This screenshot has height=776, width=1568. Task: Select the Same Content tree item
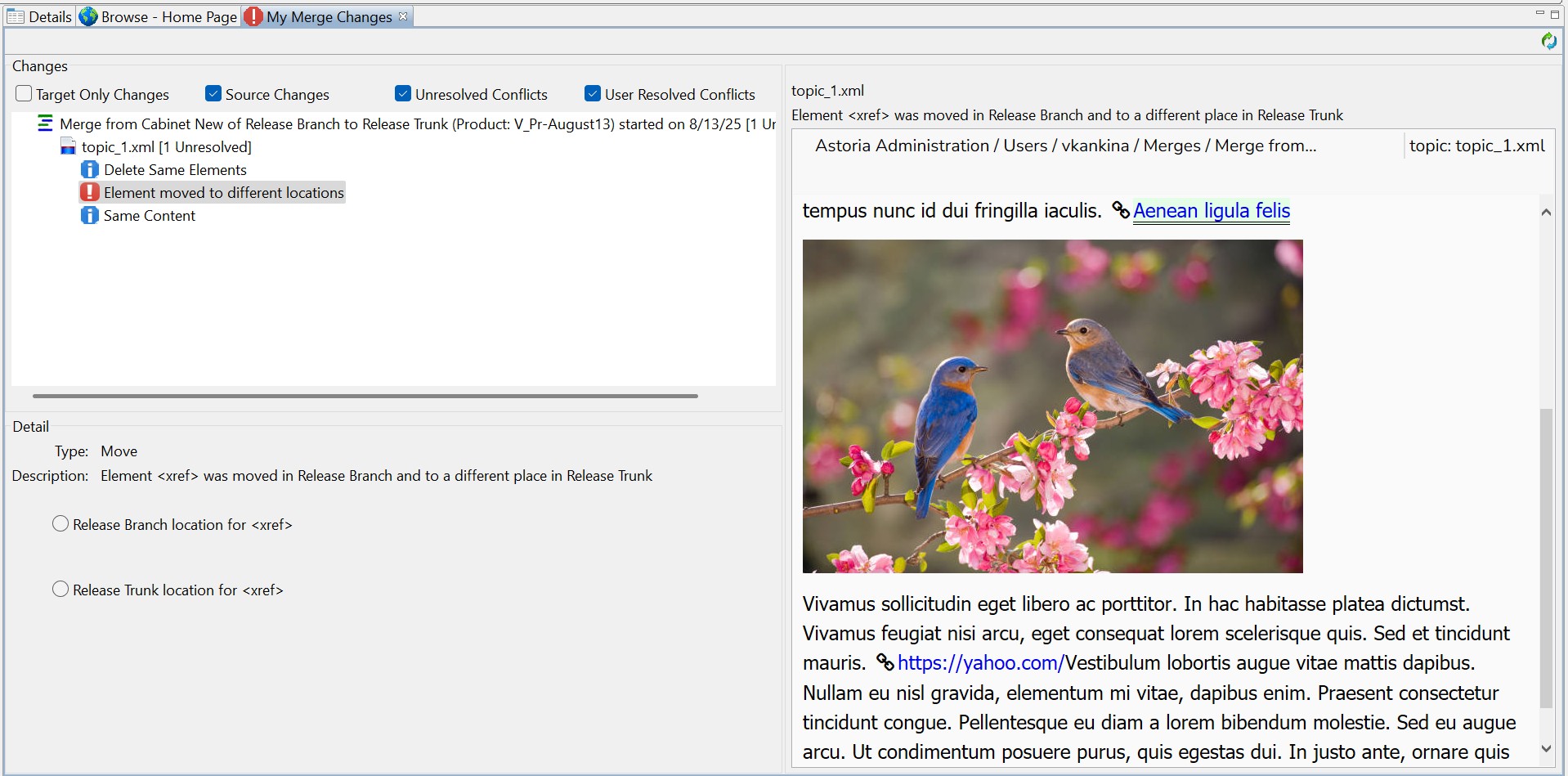tap(150, 216)
